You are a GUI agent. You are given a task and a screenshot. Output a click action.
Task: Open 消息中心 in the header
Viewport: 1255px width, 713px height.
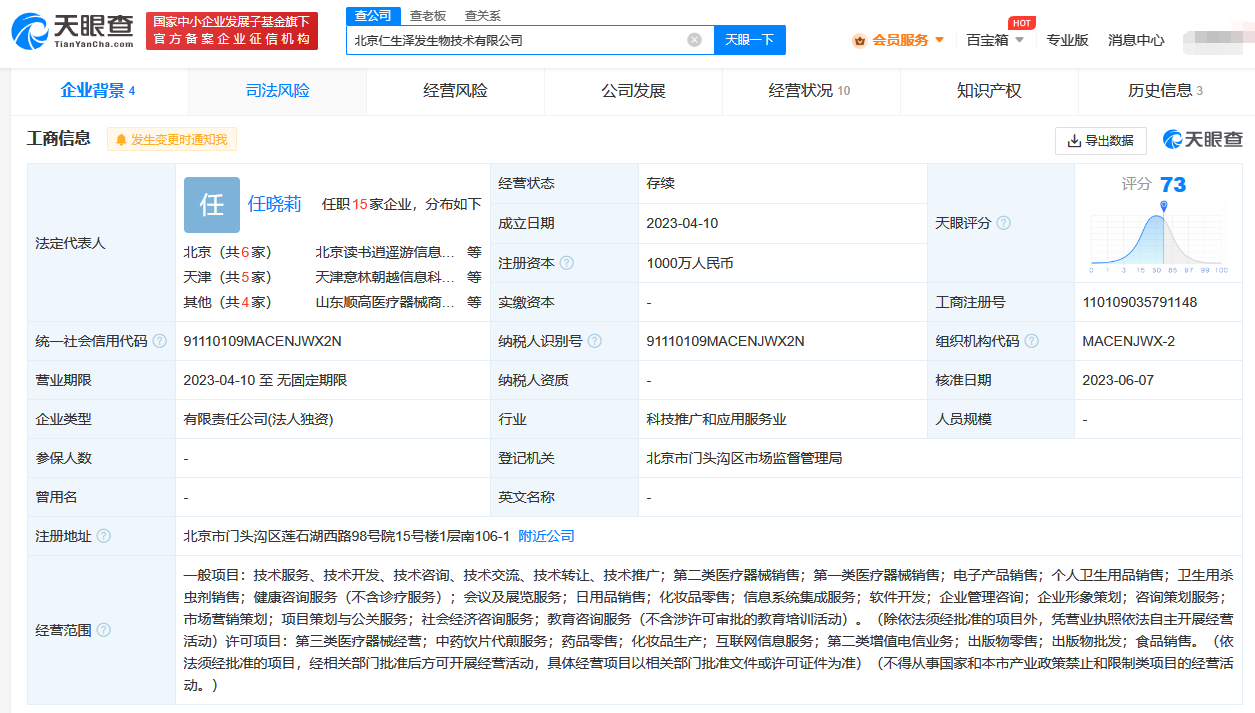(1136, 41)
